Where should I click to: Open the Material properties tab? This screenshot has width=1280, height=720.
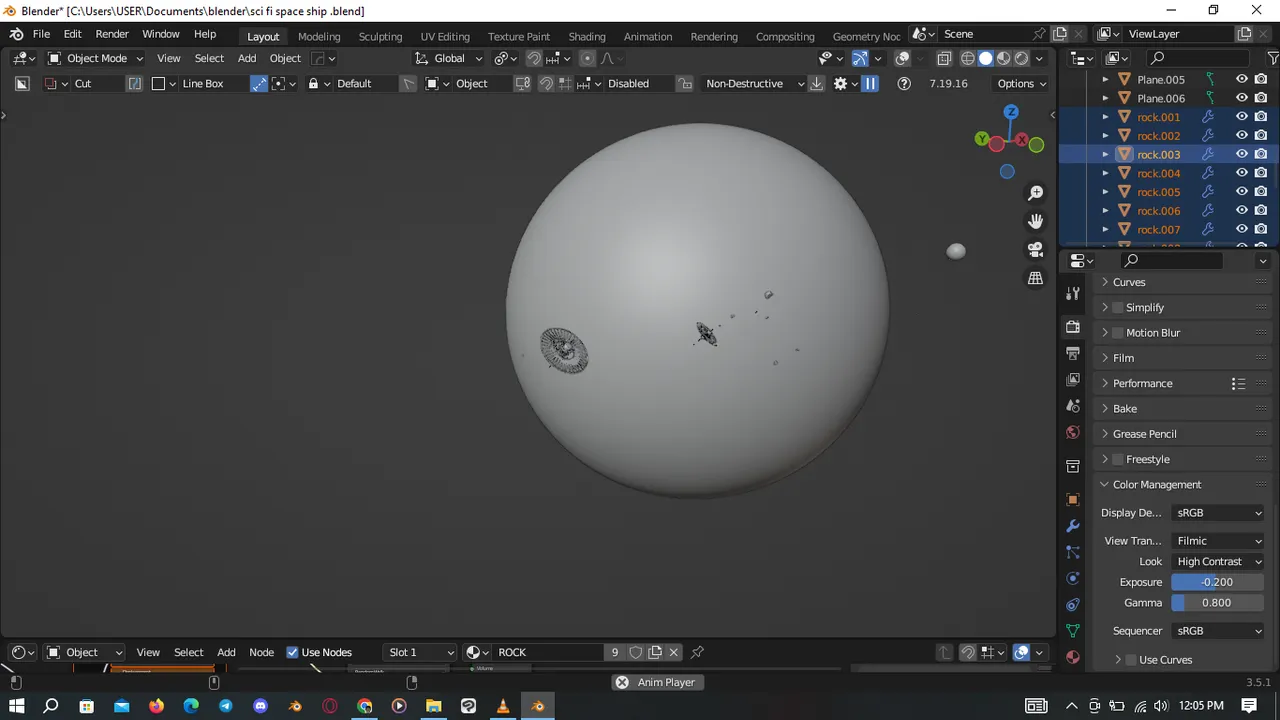pyautogui.click(x=1073, y=657)
